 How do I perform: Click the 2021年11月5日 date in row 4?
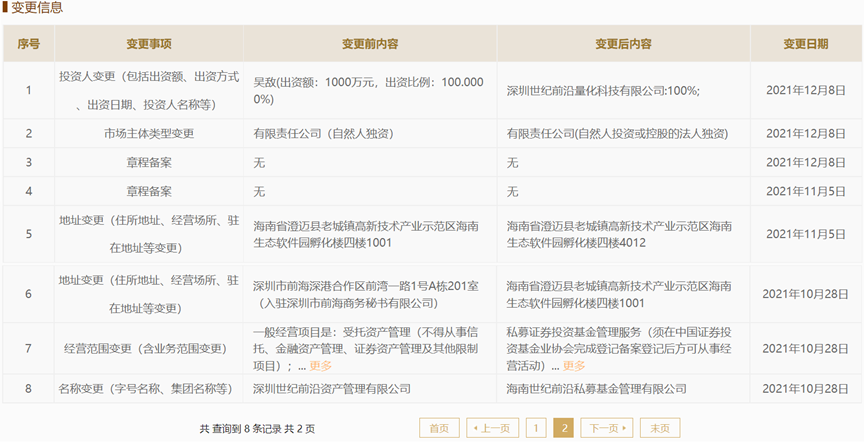806,192
